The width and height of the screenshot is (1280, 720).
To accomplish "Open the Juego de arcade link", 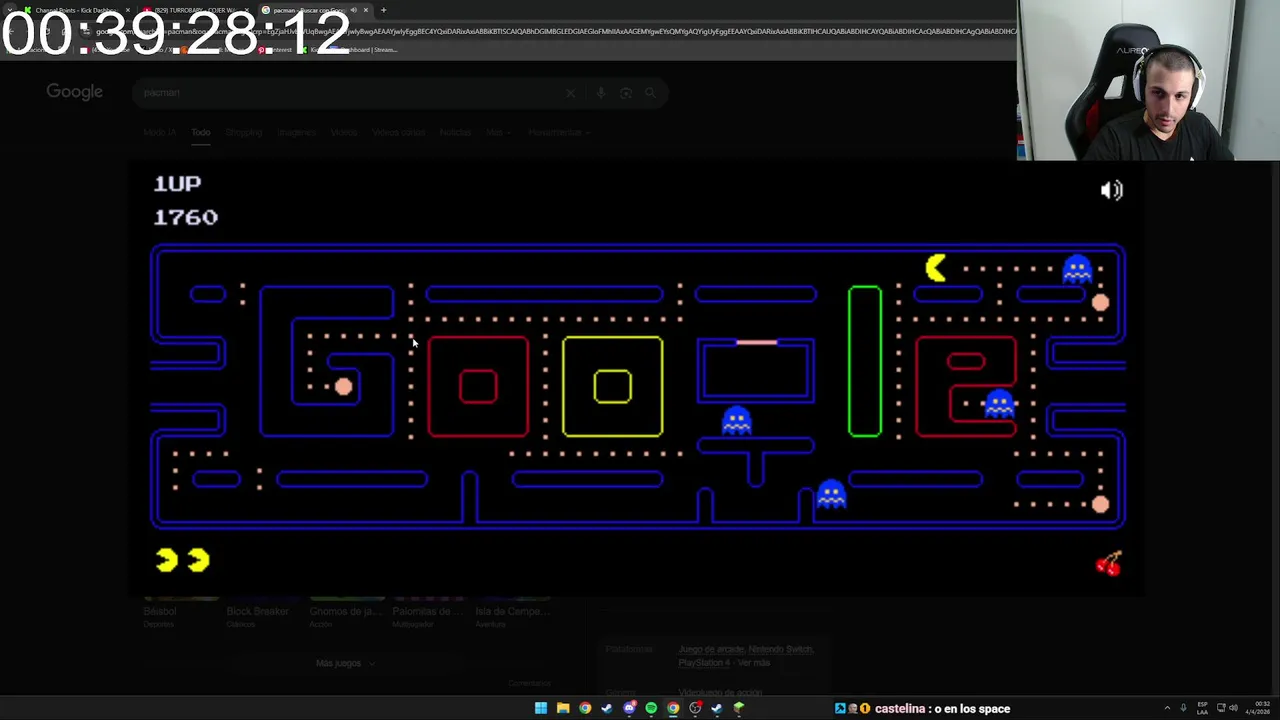I will click(x=713, y=649).
